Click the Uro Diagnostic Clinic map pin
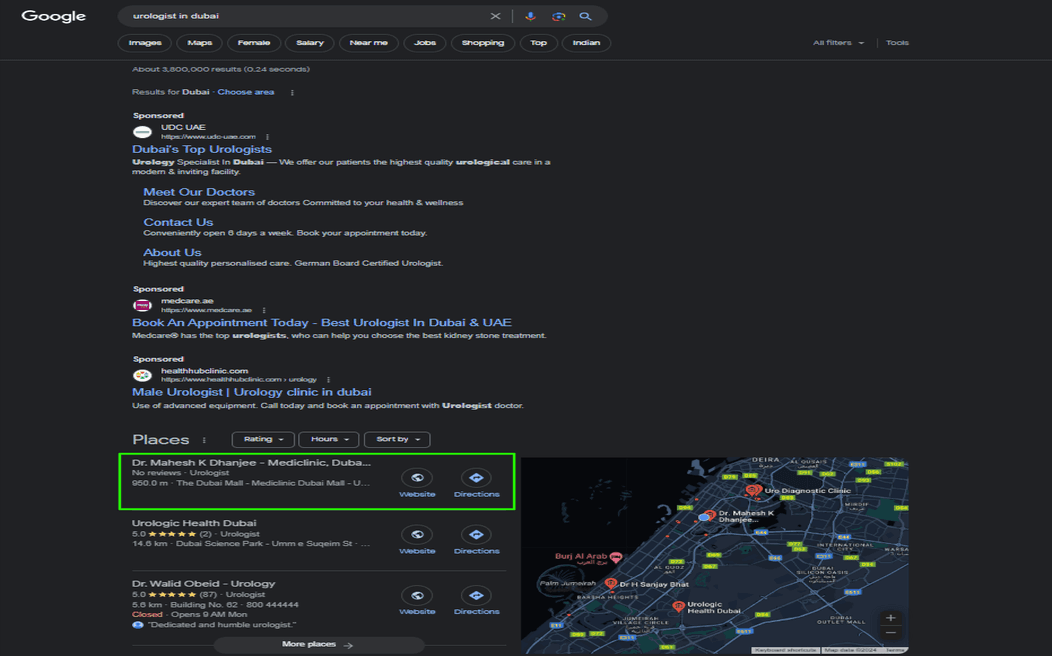This screenshot has height=656, width=1052. (x=753, y=490)
